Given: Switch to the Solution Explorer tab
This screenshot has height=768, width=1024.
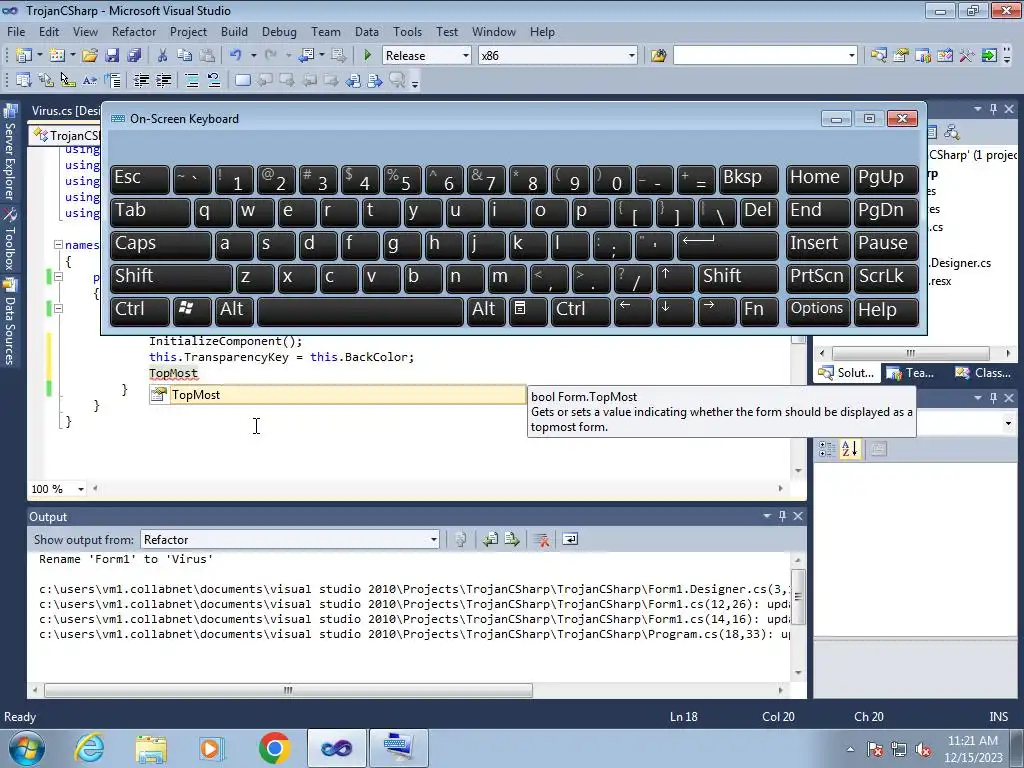Looking at the screenshot, I should (x=847, y=373).
